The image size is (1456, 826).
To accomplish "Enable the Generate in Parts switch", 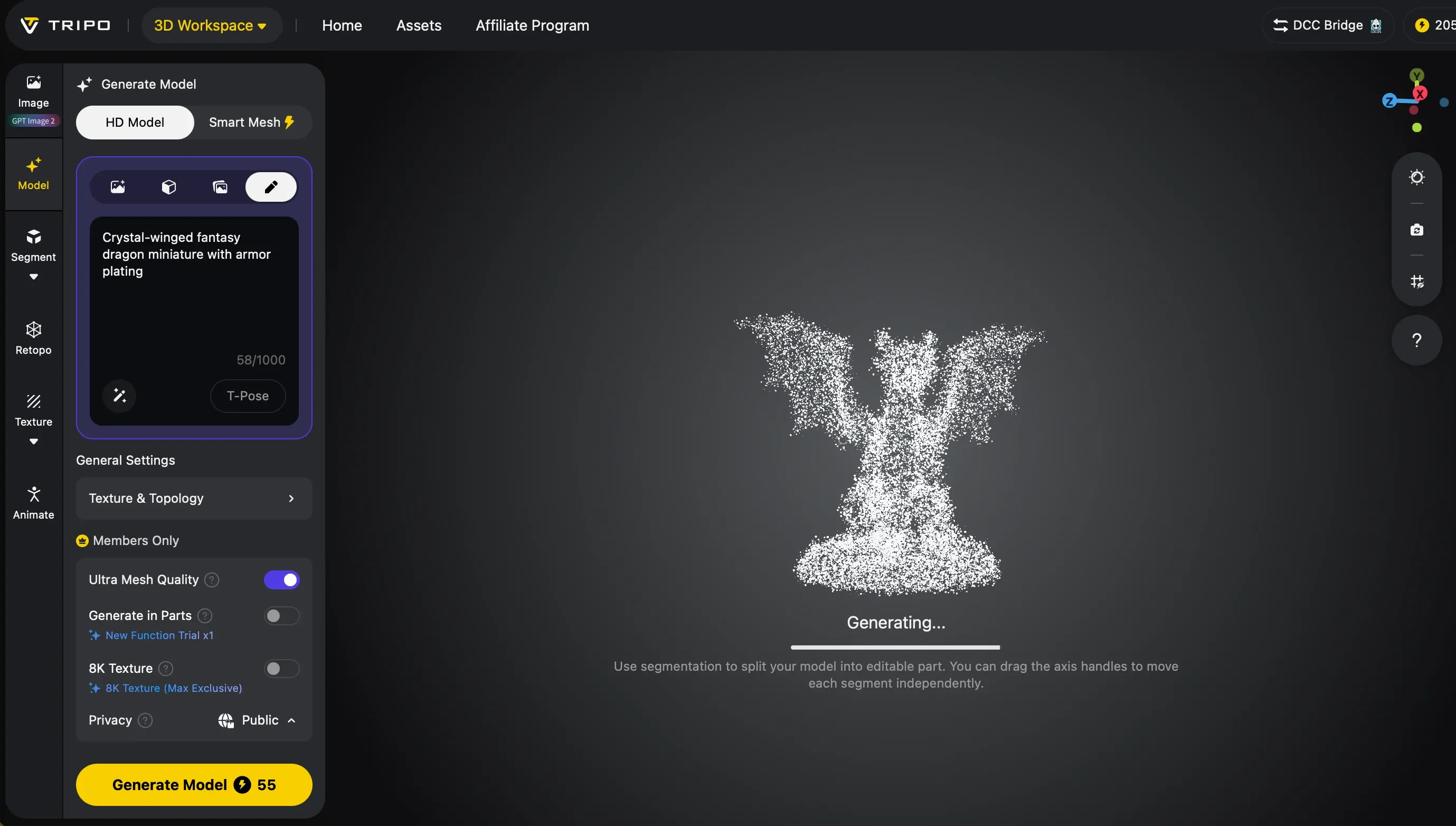I will pyautogui.click(x=282, y=615).
